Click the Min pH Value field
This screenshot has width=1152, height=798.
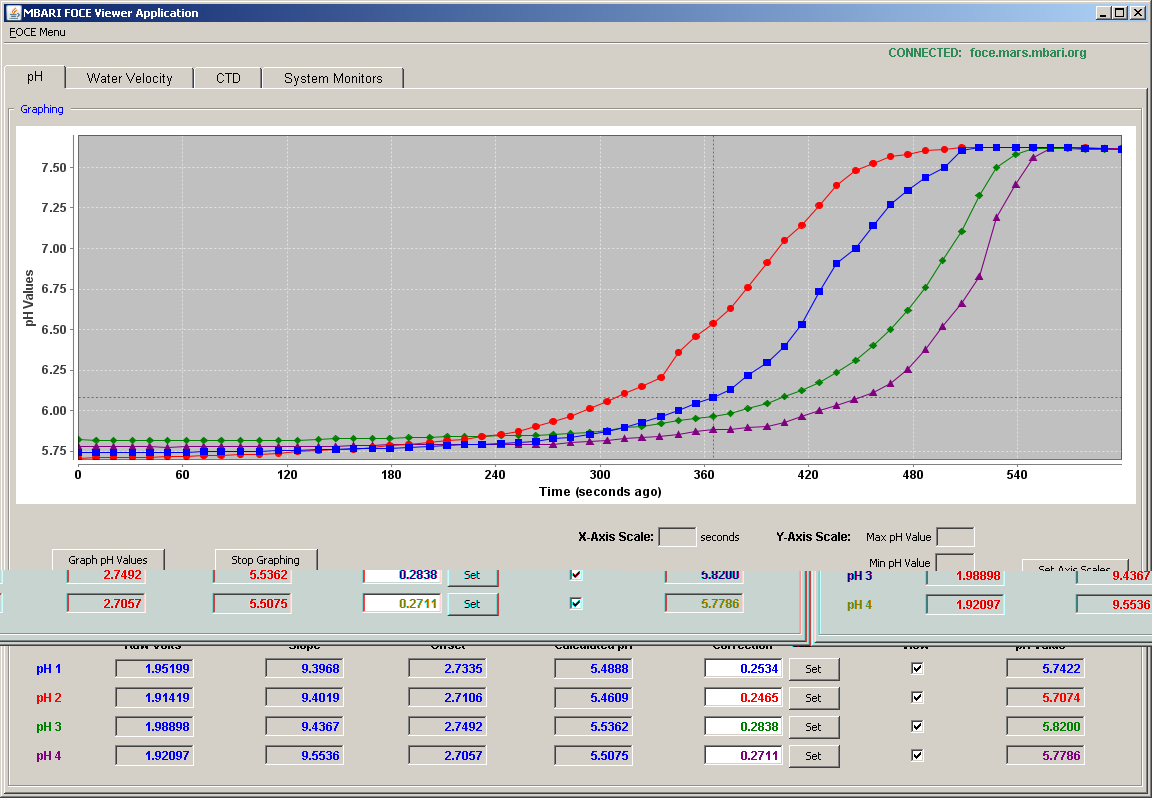[x=956, y=562]
